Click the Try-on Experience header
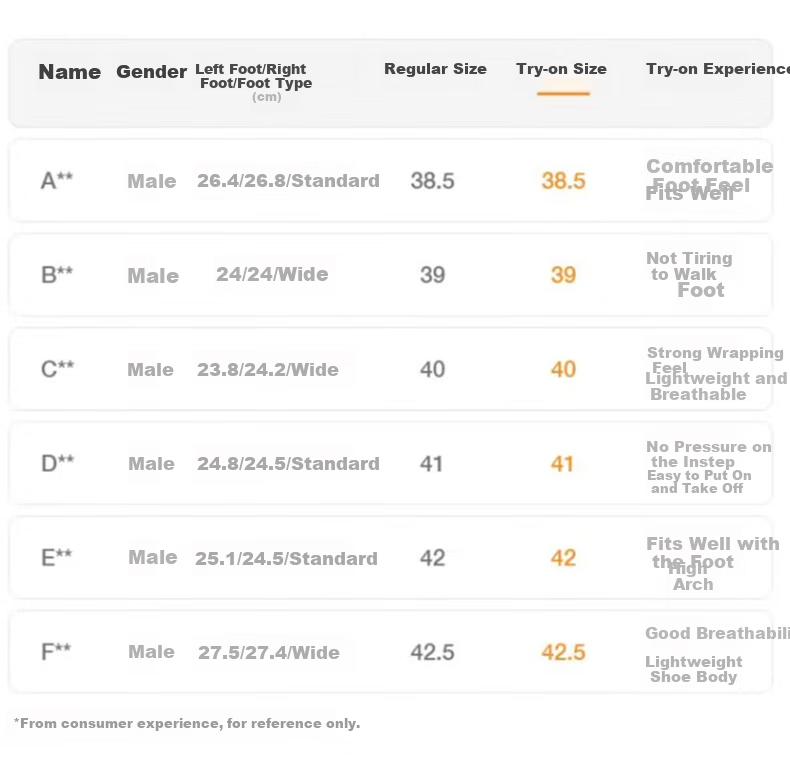Image resolution: width=790 pixels, height=763 pixels. tap(717, 69)
